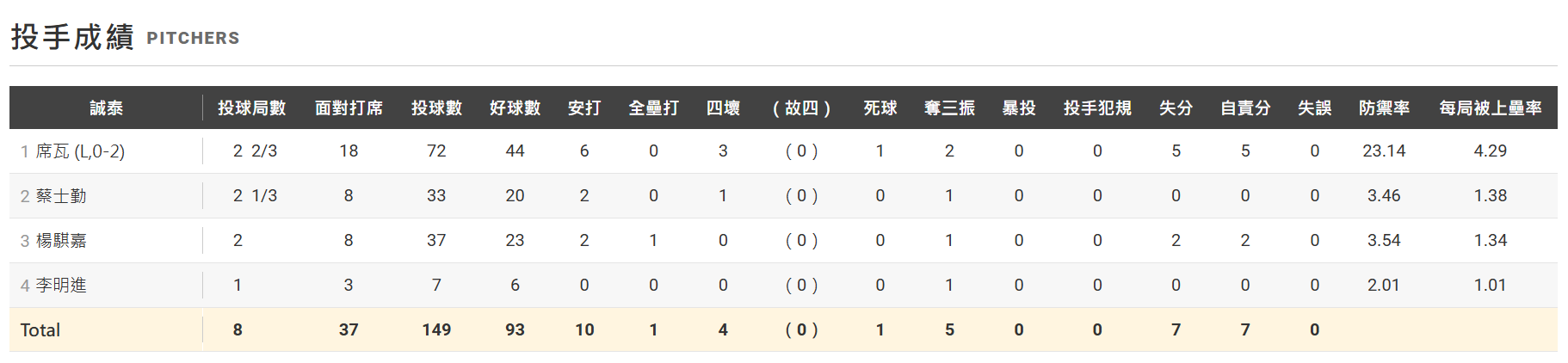The image size is (1568, 363).
Task: Click the 好球數 column header
Action: pos(515,108)
